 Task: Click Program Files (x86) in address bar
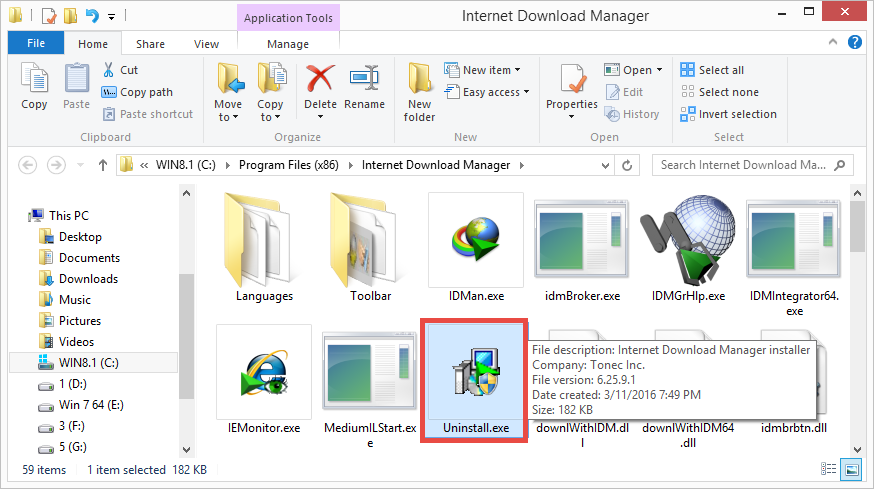(288, 165)
